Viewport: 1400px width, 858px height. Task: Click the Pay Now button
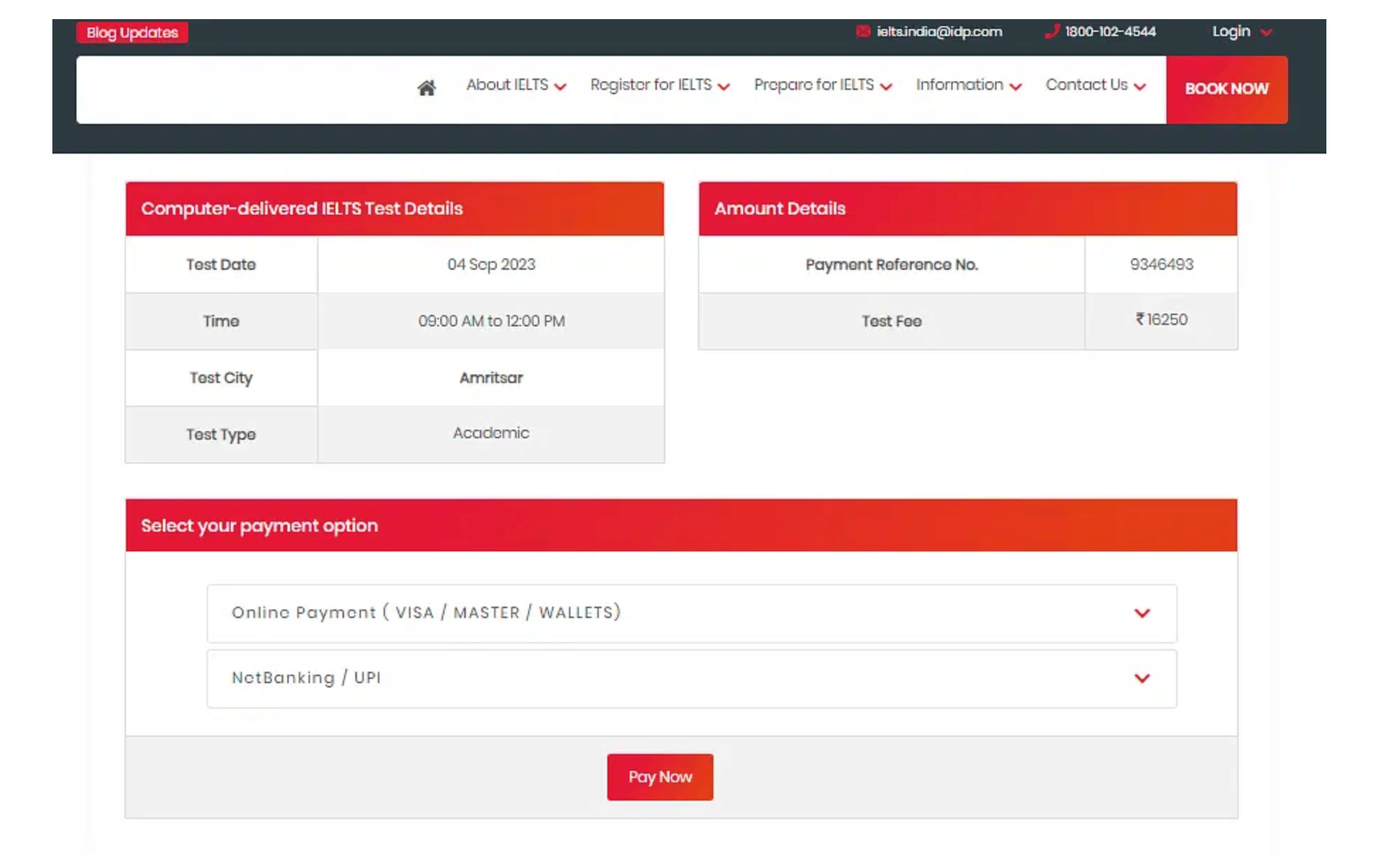pyautogui.click(x=660, y=777)
